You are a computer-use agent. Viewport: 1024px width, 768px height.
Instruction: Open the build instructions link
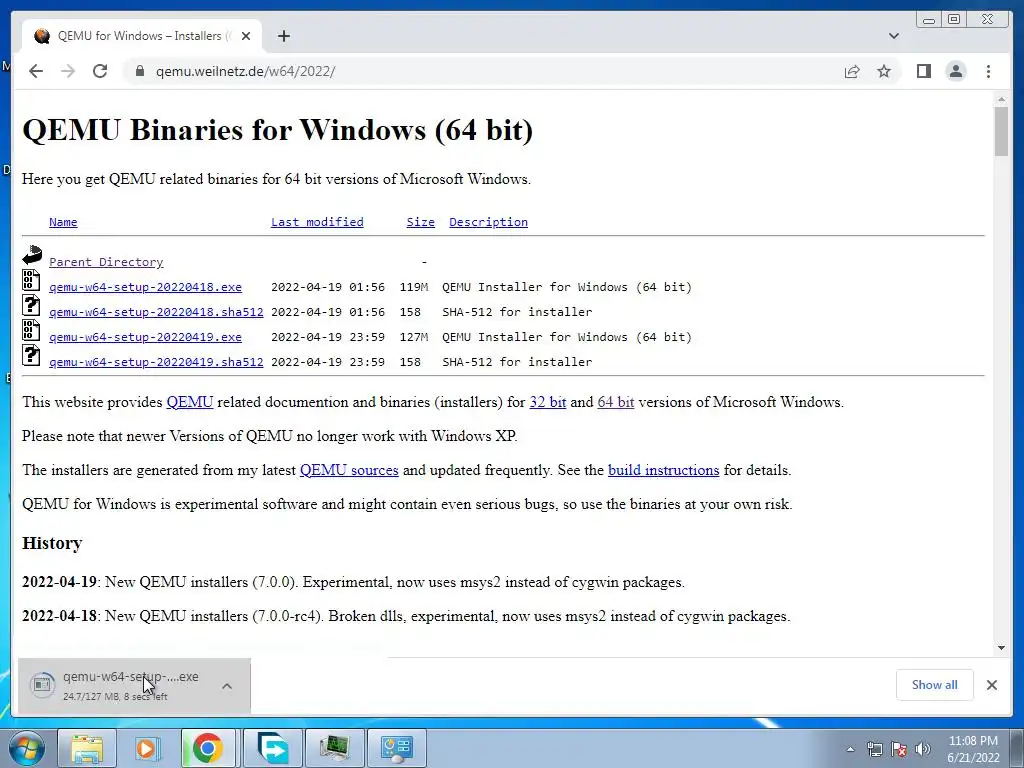pyautogui.click(x=664, y=470)
